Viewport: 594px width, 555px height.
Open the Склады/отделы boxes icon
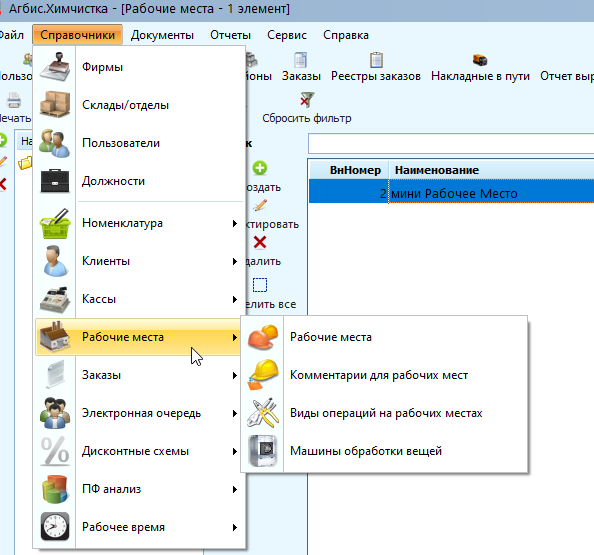(x=55, y=105)
